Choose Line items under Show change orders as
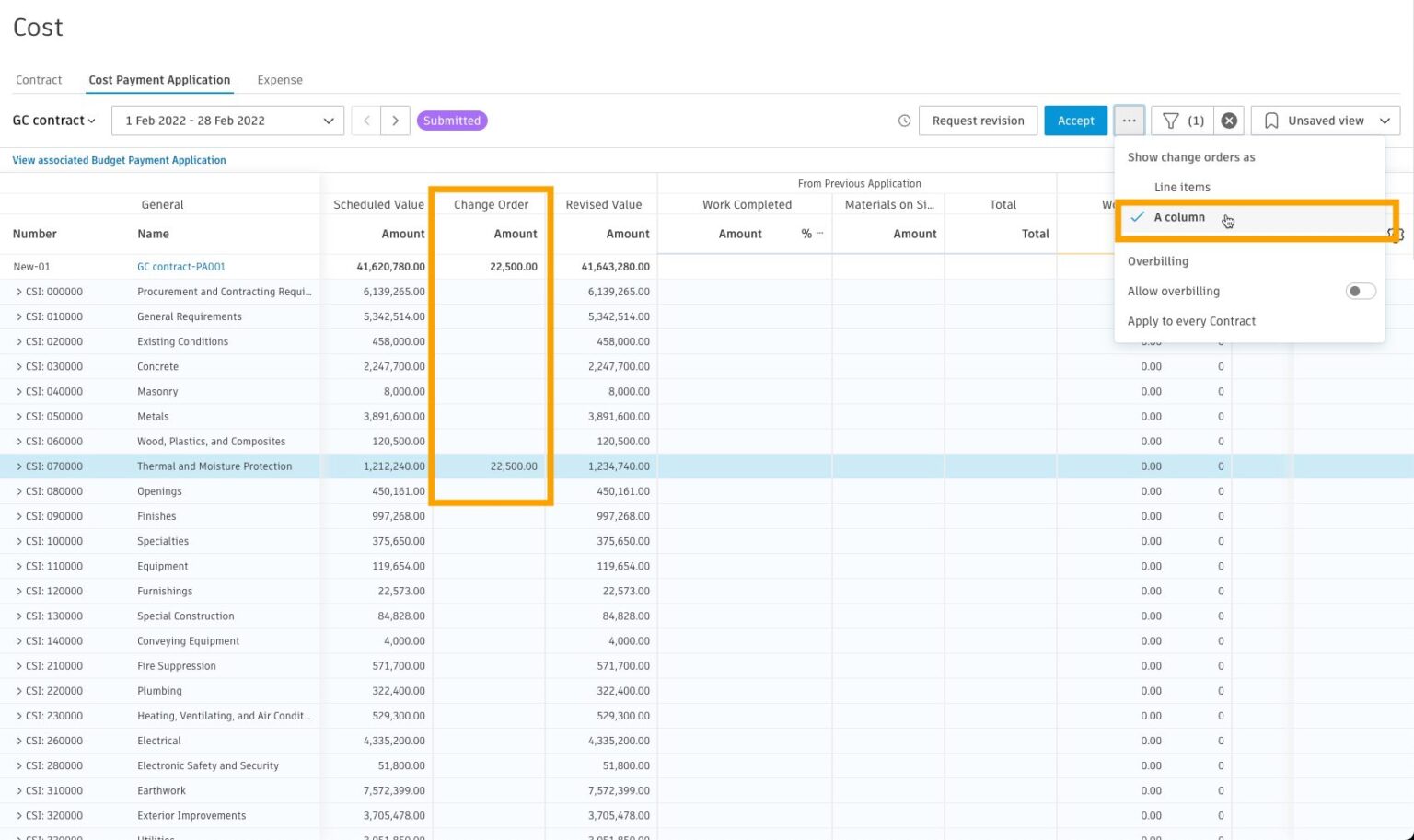 coord(1182,187)
